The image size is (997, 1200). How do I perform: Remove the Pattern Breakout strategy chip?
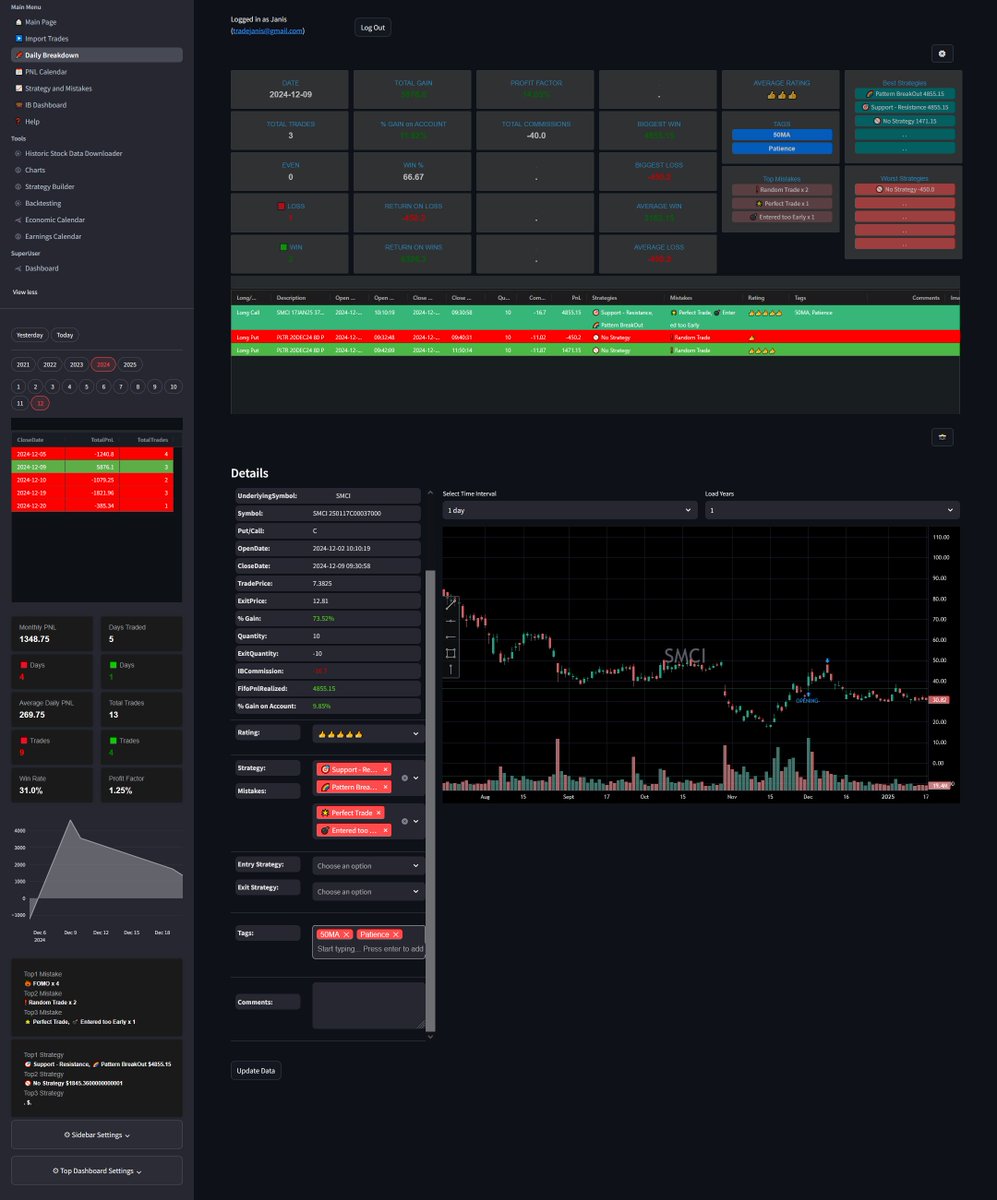click(386, 788)
